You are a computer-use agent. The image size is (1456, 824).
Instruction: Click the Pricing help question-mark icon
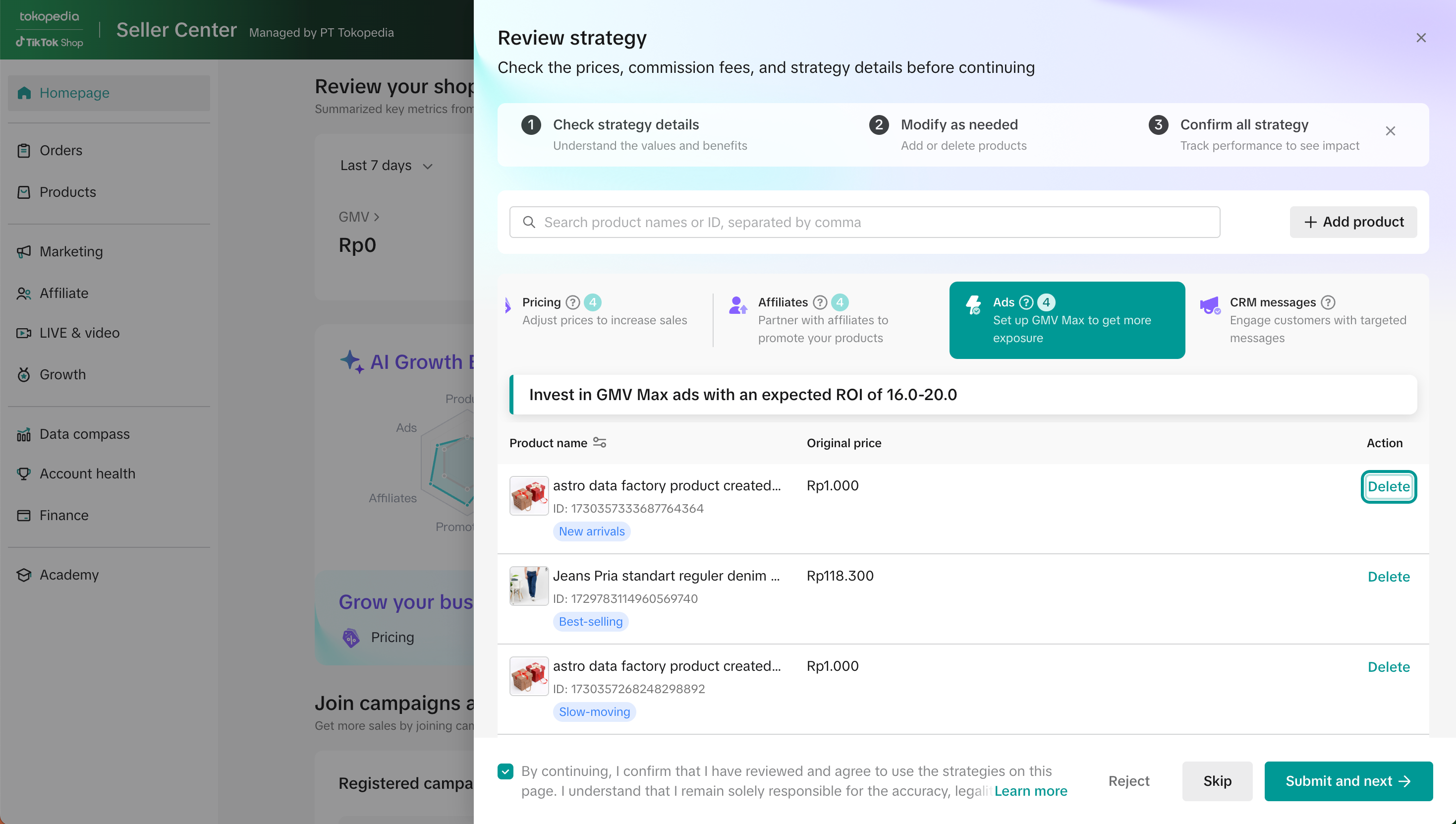click(572, 302)
